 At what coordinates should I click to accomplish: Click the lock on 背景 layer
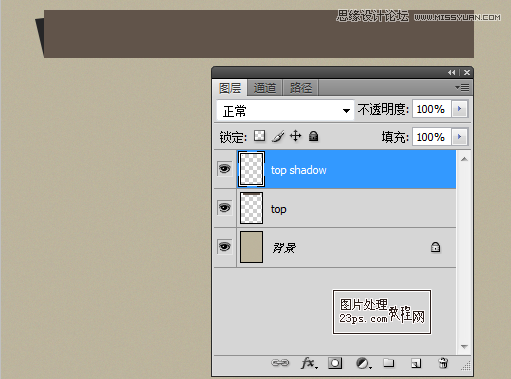(x=435, y=247)
